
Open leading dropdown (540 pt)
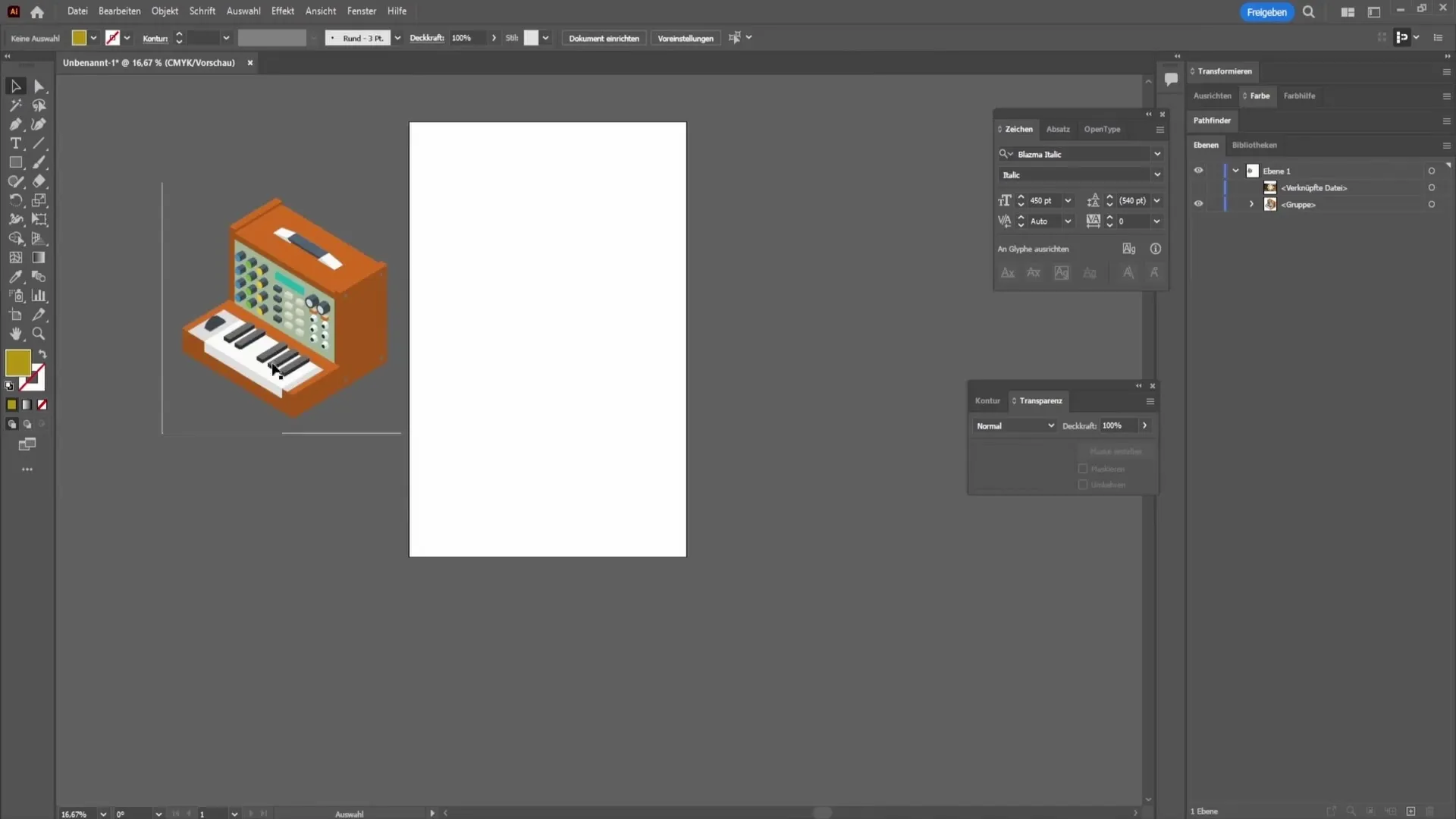point(1157,201)
